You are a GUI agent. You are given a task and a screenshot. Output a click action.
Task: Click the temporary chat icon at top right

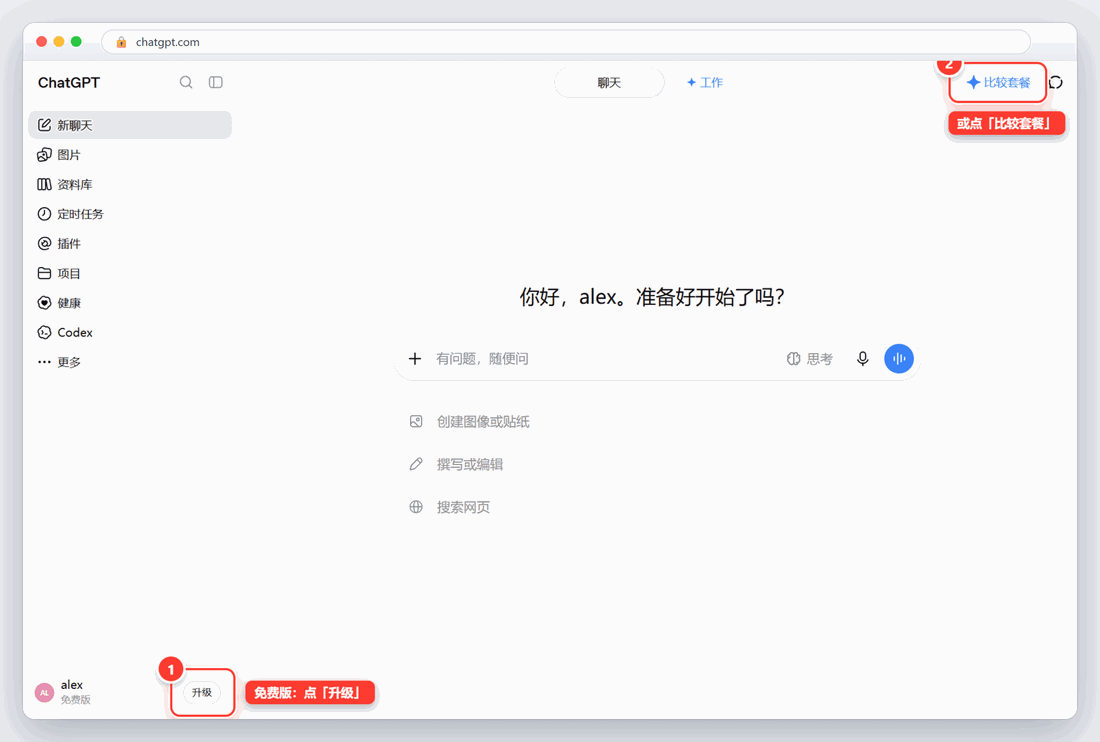(1056, 83)
